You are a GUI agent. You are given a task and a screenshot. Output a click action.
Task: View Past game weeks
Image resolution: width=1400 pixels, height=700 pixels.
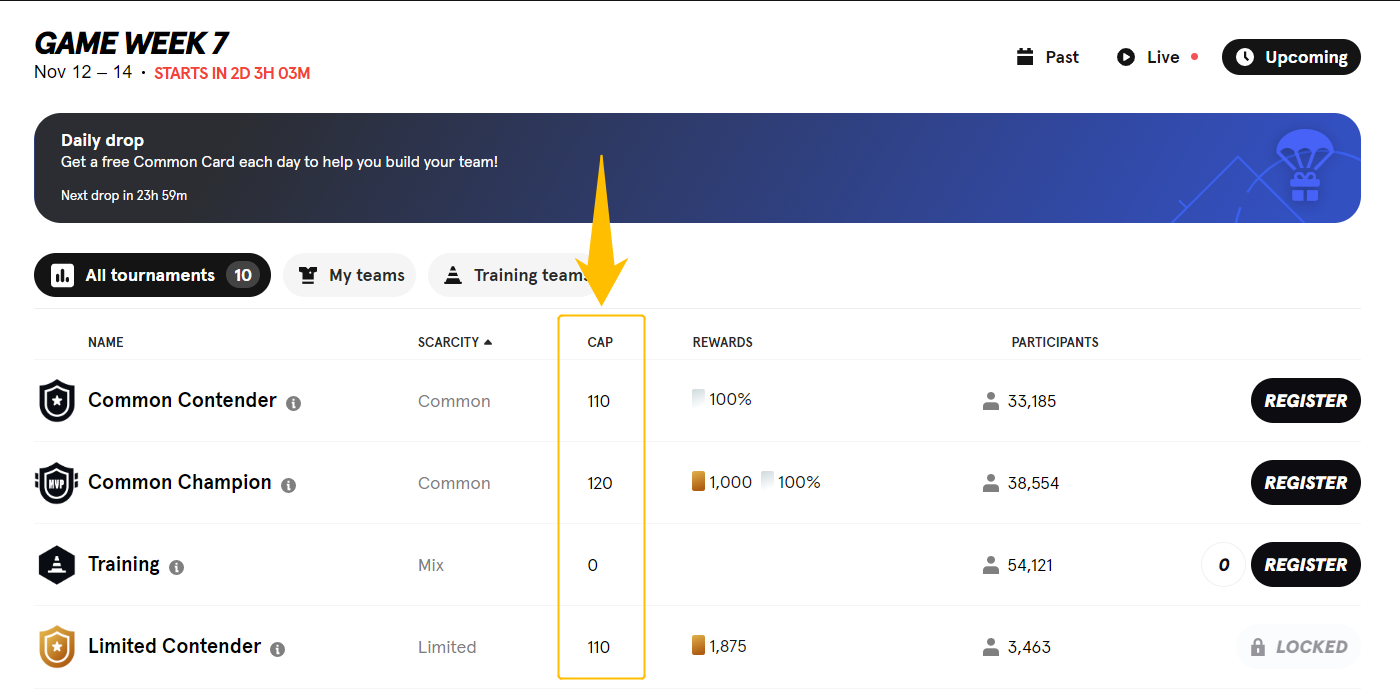1047,57
